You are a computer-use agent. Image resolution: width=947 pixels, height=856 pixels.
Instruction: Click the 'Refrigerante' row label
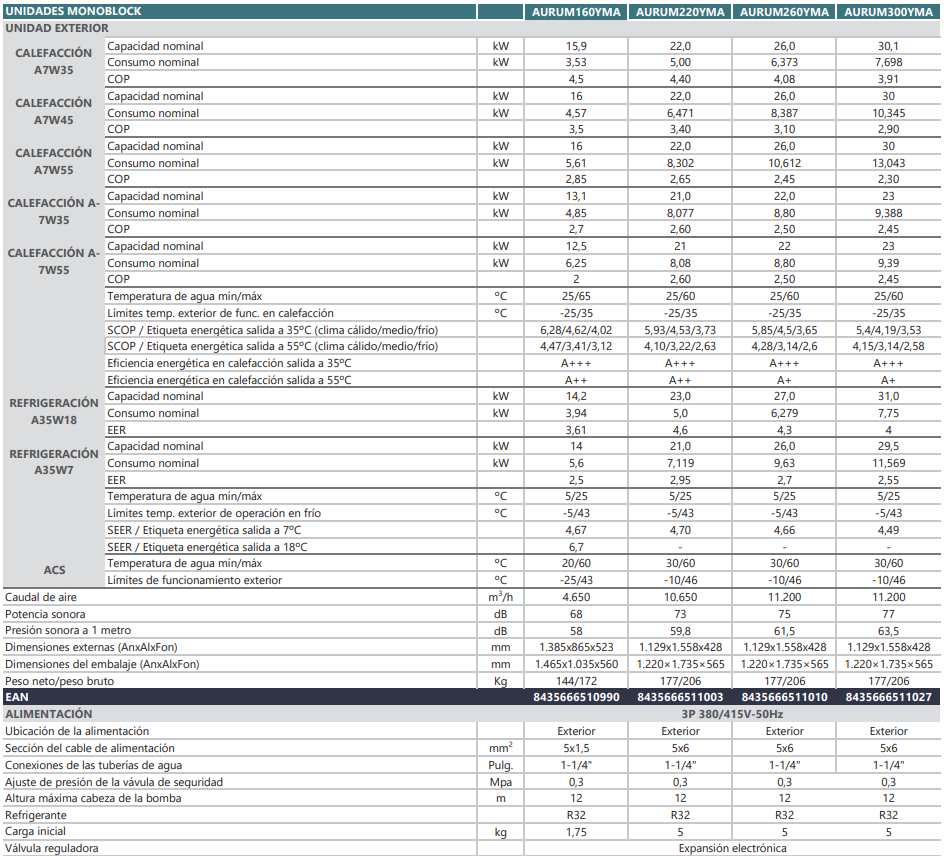(36, 816)
